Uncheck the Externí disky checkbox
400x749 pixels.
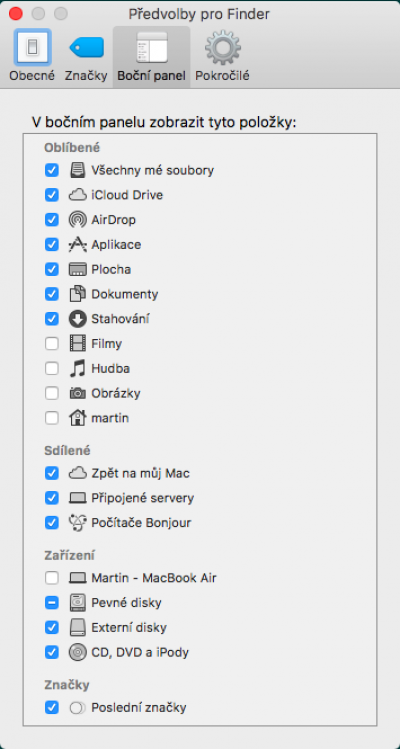click(x=52, y=628)
